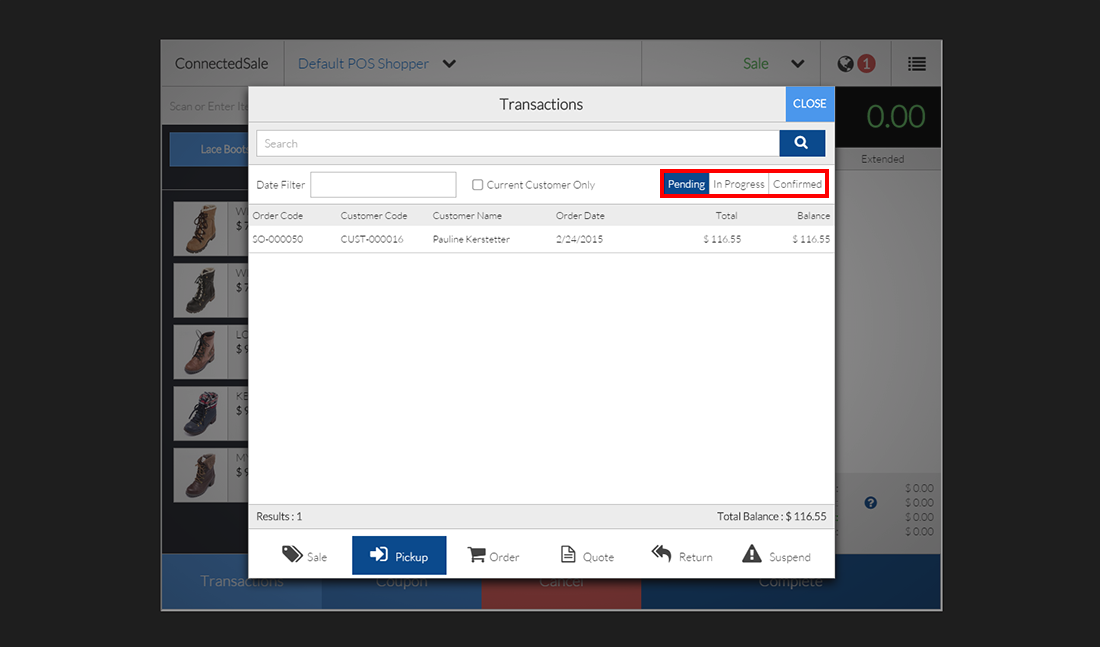Close the Transactions dialog
The width and height of the screenshot is (1100, 647).
pyautogui.click(x=809, y=104)
